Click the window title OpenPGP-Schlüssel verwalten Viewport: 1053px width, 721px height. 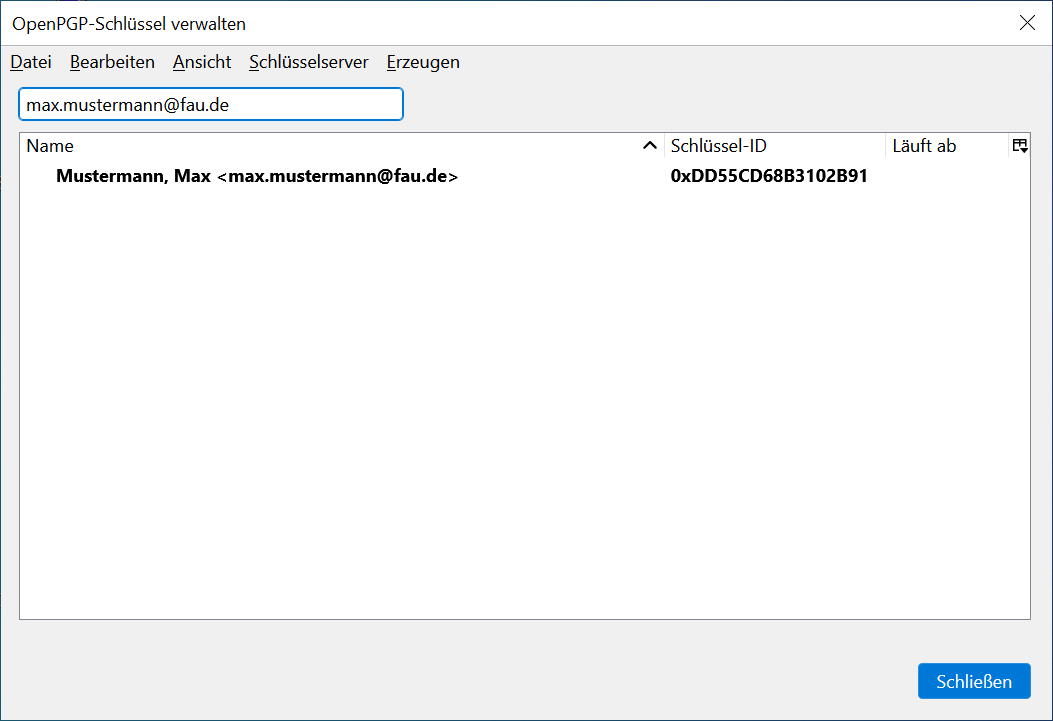coord(129,23)
